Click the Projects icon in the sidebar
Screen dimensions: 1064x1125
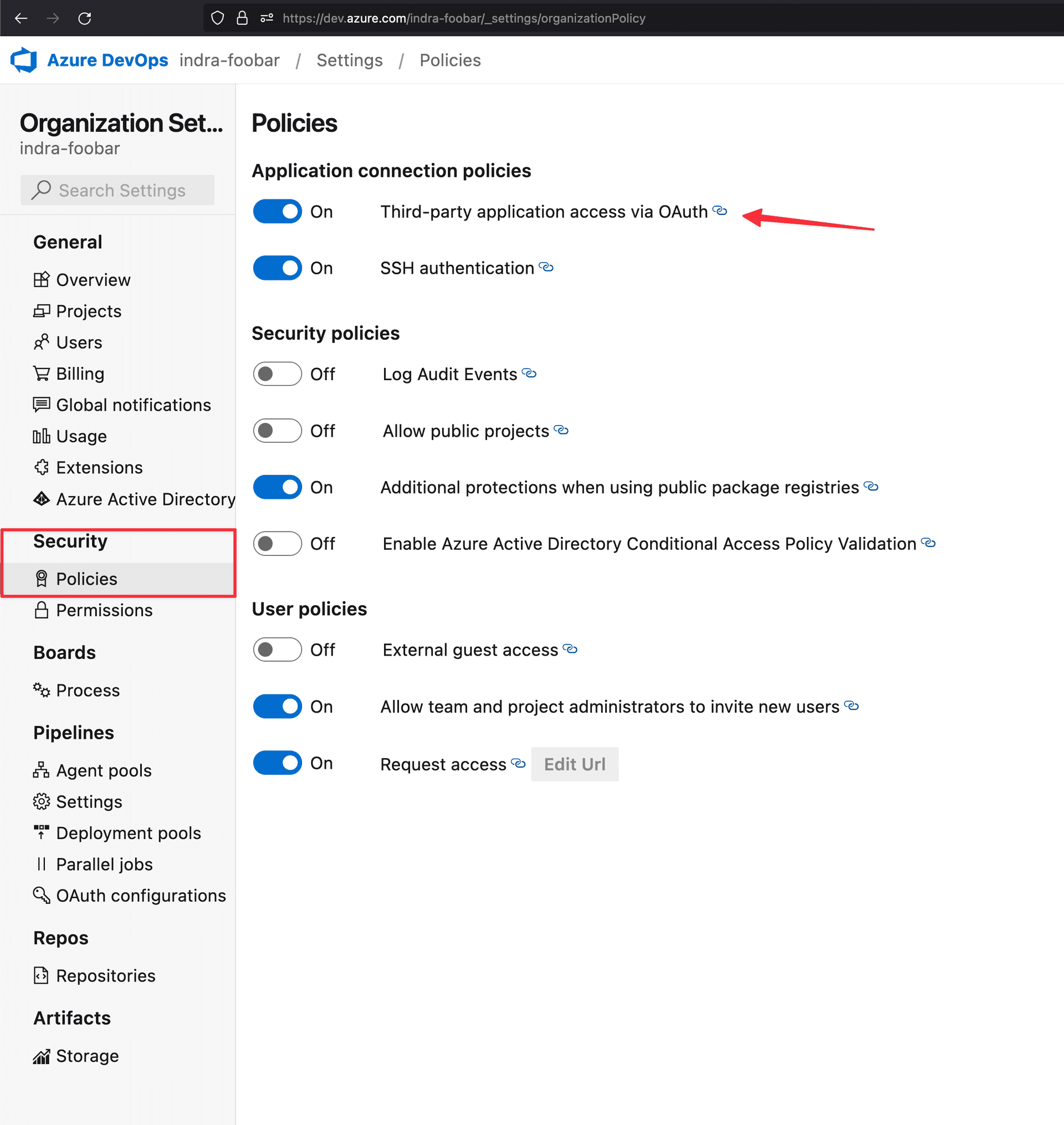coord(42,311)
